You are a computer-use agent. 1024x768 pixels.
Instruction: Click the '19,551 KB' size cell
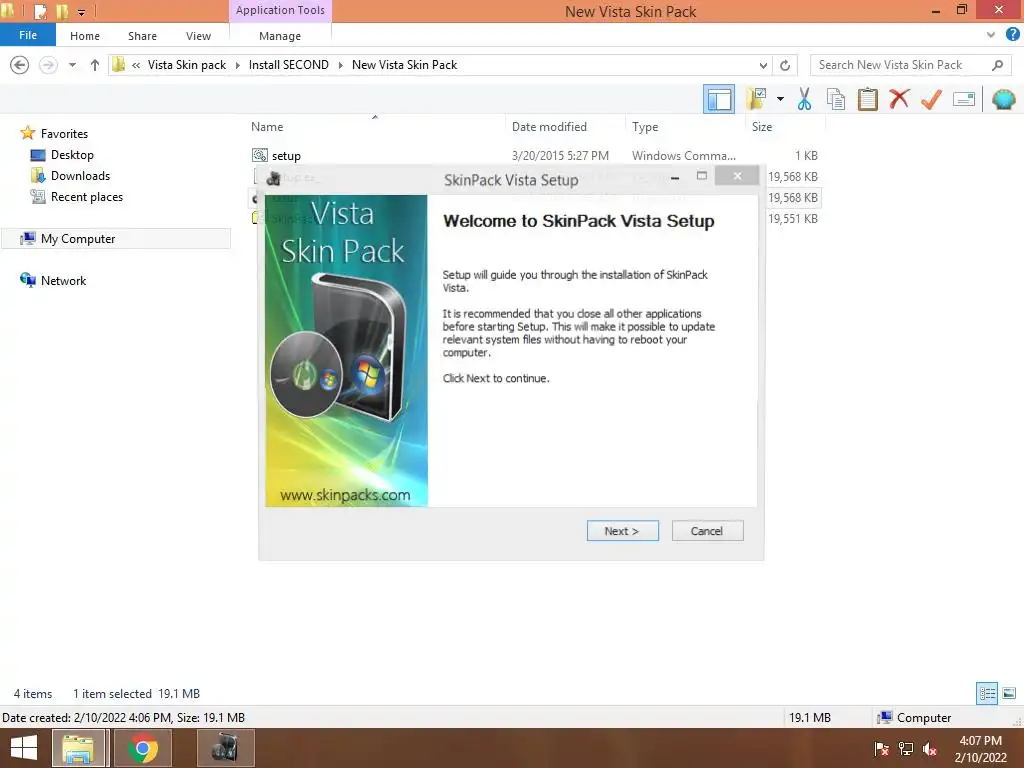793,219
